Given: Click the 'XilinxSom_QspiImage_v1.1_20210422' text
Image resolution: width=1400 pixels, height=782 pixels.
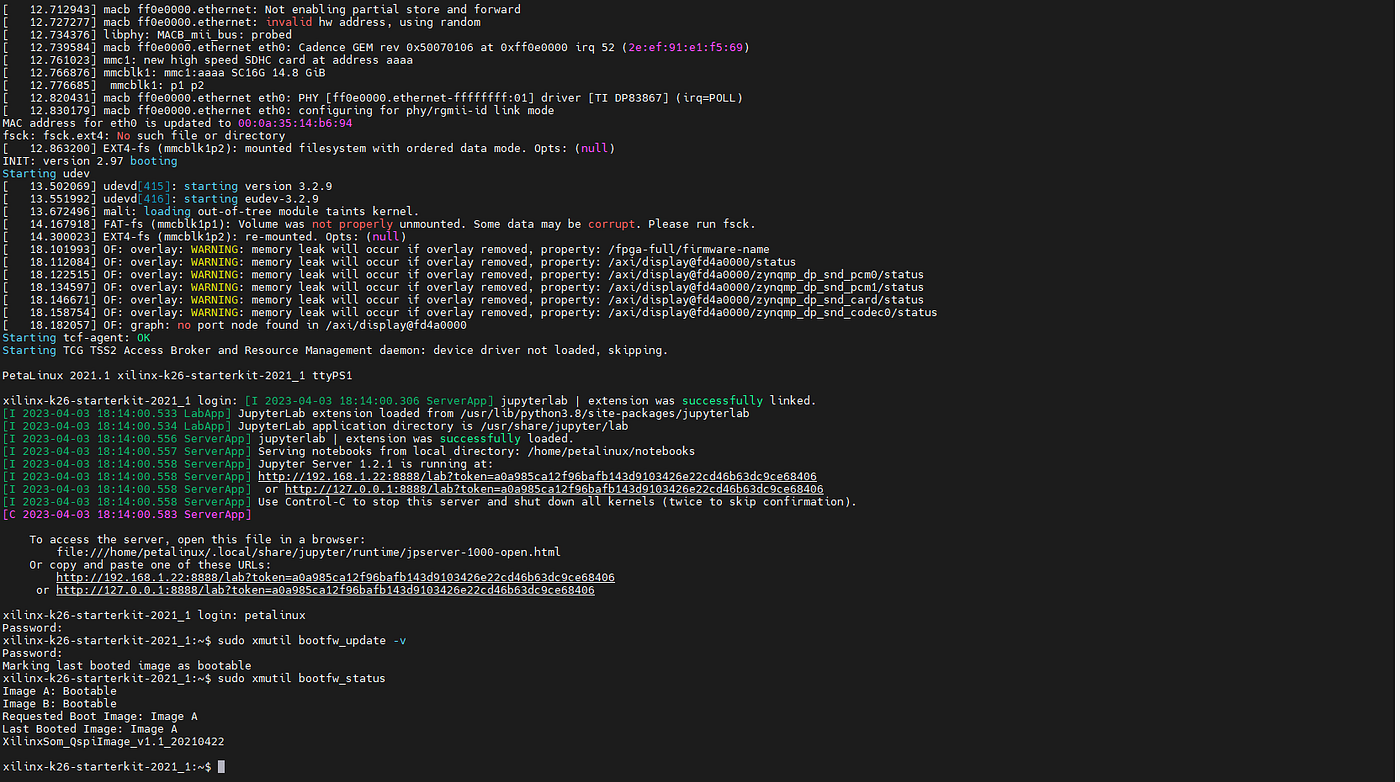Looking at the screenshot, I should (113, 742).
